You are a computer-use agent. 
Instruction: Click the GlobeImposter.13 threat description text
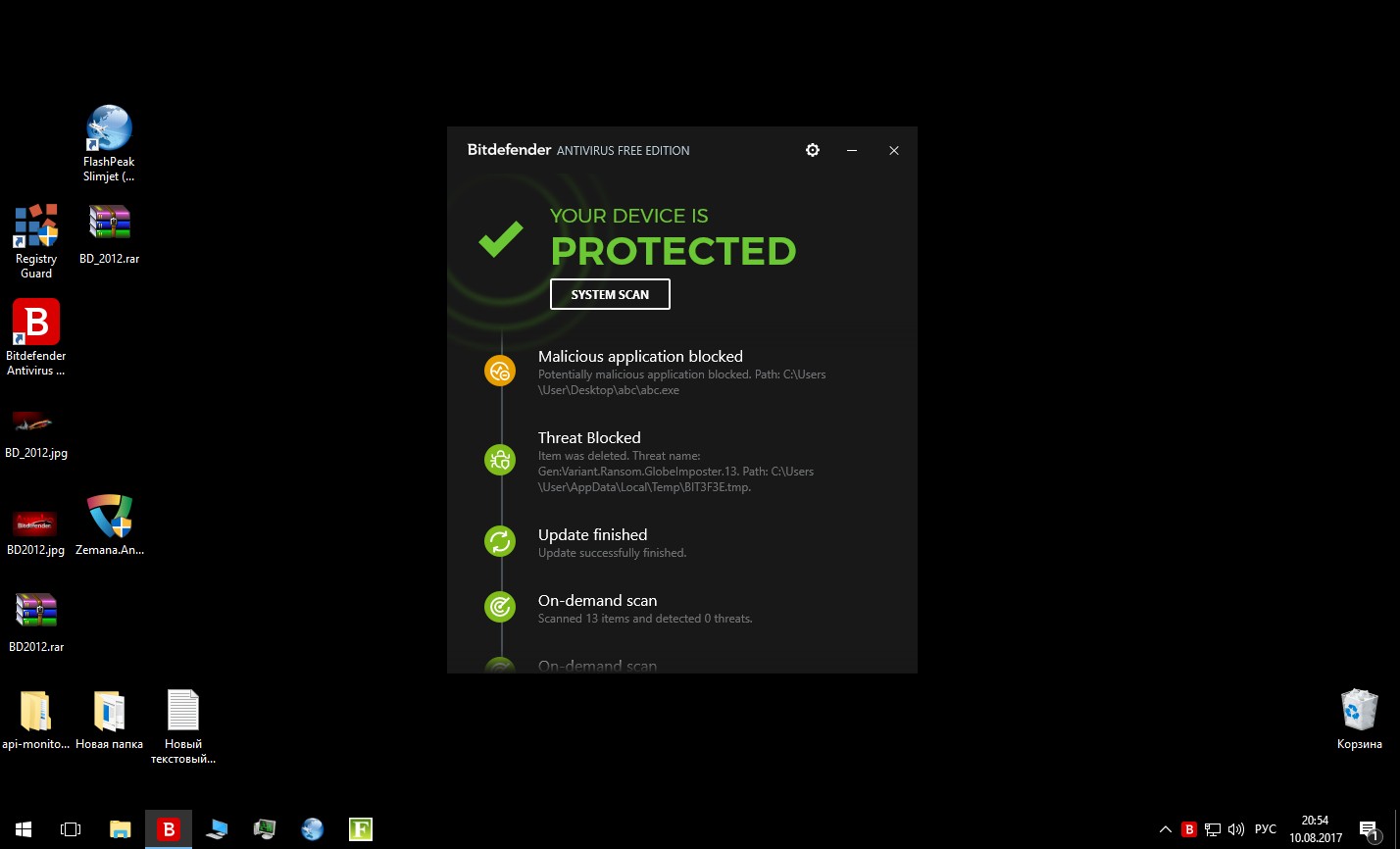676,472
